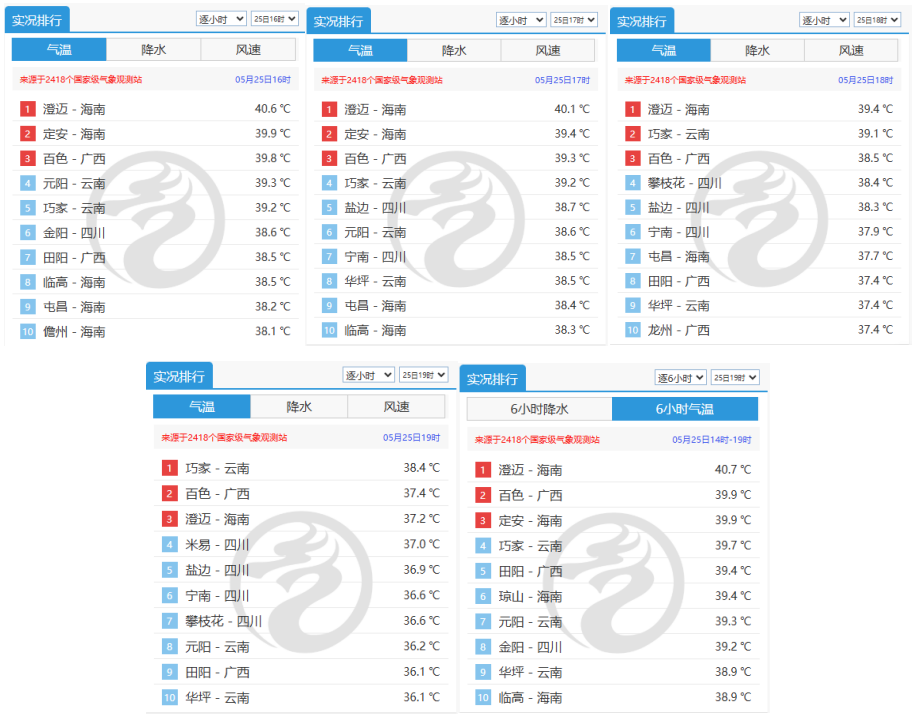Select 气温 tab in the 05月25日18时 panel
The image size is (915, 720).
(663, 51)
